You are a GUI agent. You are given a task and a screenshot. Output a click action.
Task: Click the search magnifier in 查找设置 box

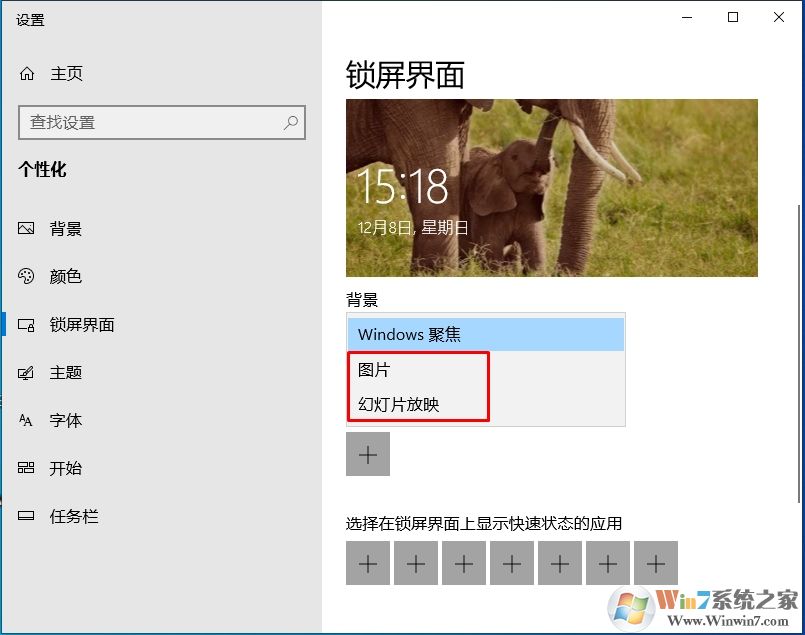point(289,122)
